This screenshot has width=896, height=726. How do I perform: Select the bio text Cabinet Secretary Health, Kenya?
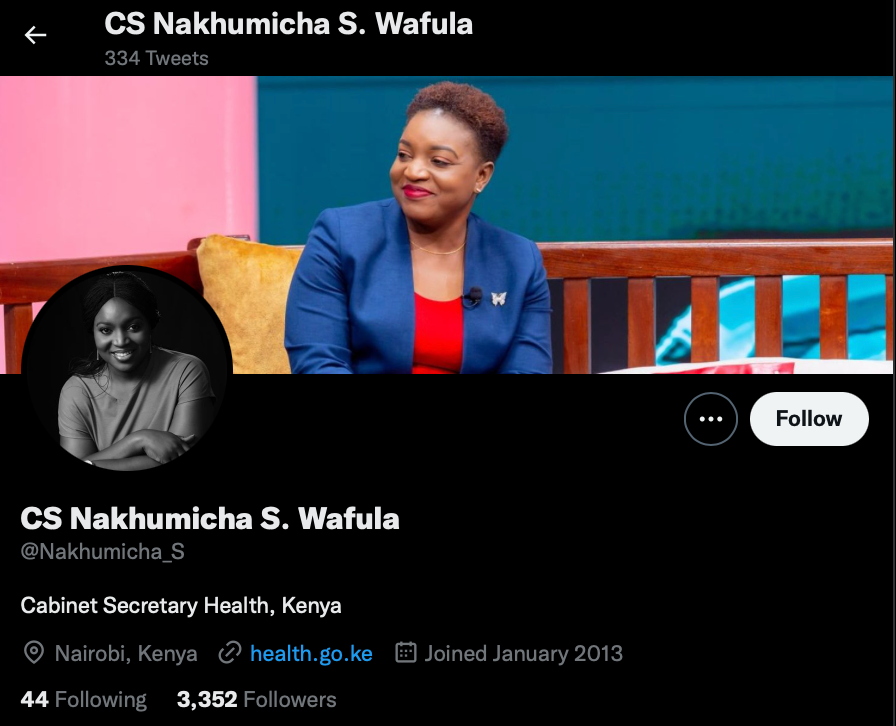click(181, 605)
